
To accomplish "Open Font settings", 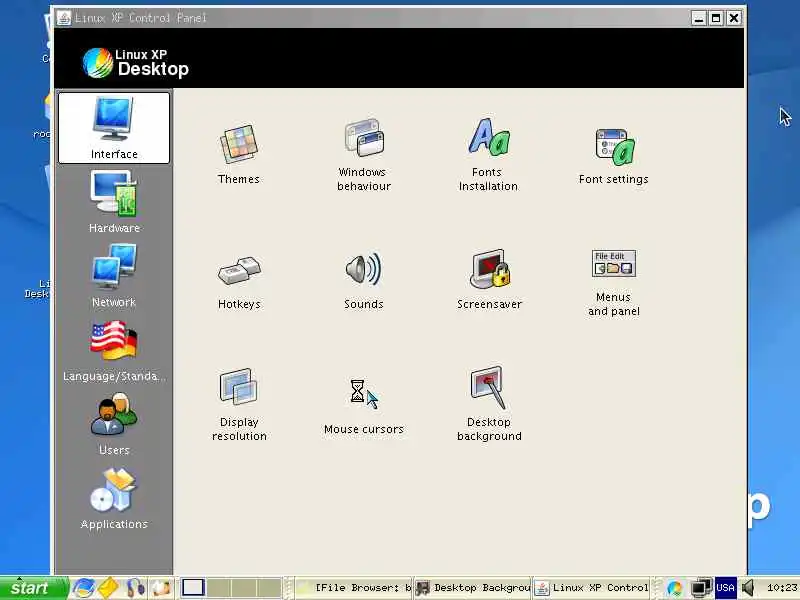I will pyautogui.click(x=613, y=156).
